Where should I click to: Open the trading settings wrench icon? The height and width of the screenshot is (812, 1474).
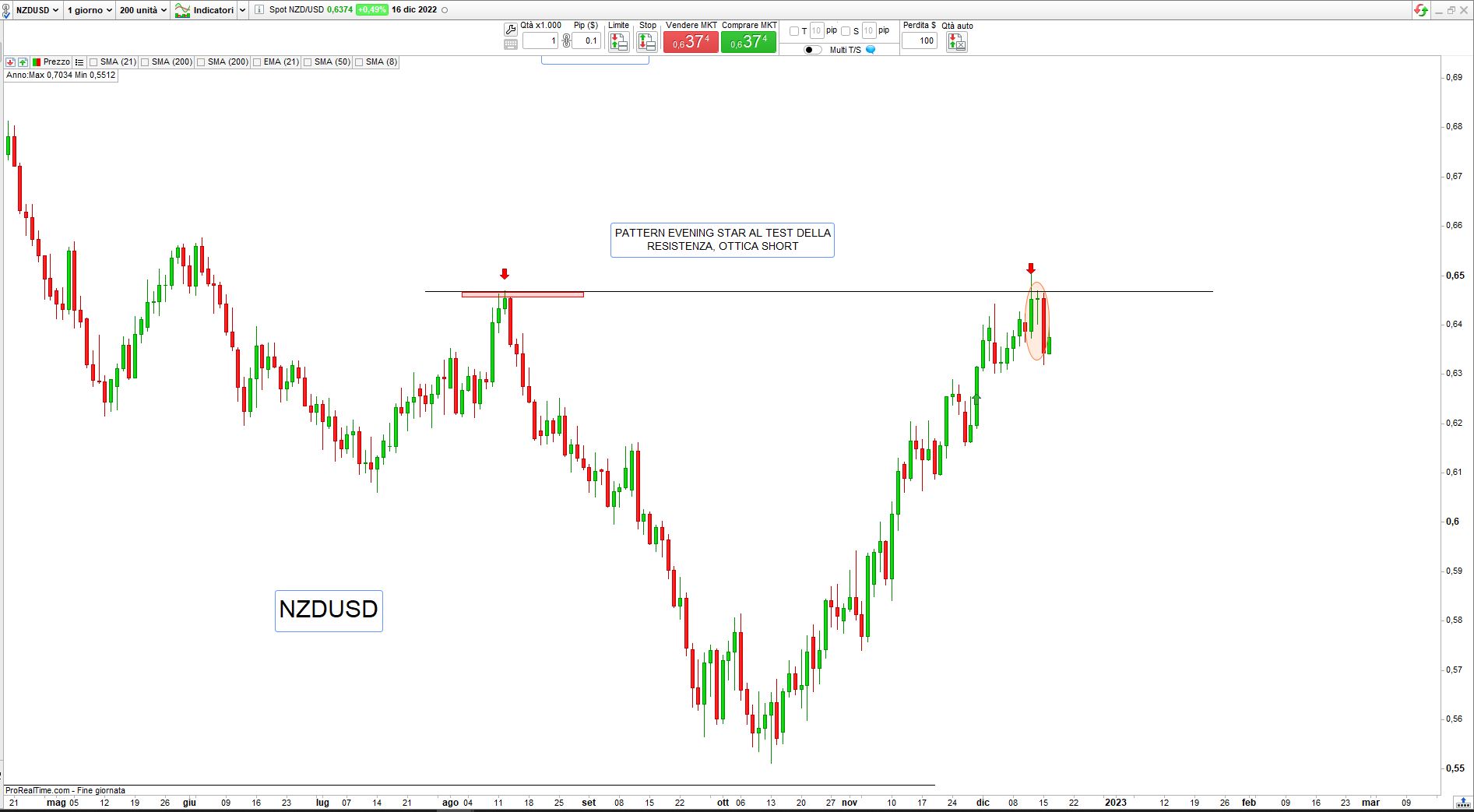[x=511, y=30]
